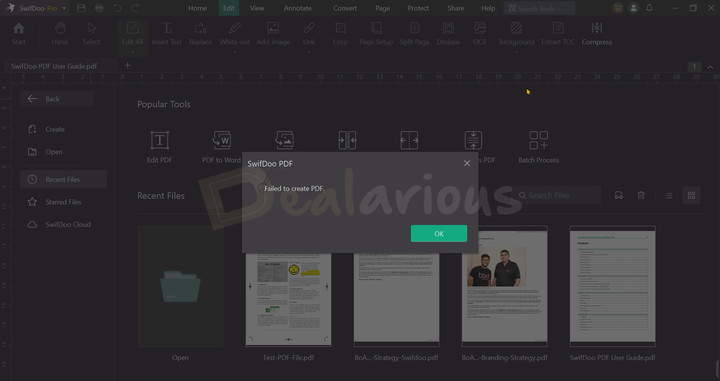Screen dimensions: 720x381
Task: Open the Start home icon
Action: 18,34
